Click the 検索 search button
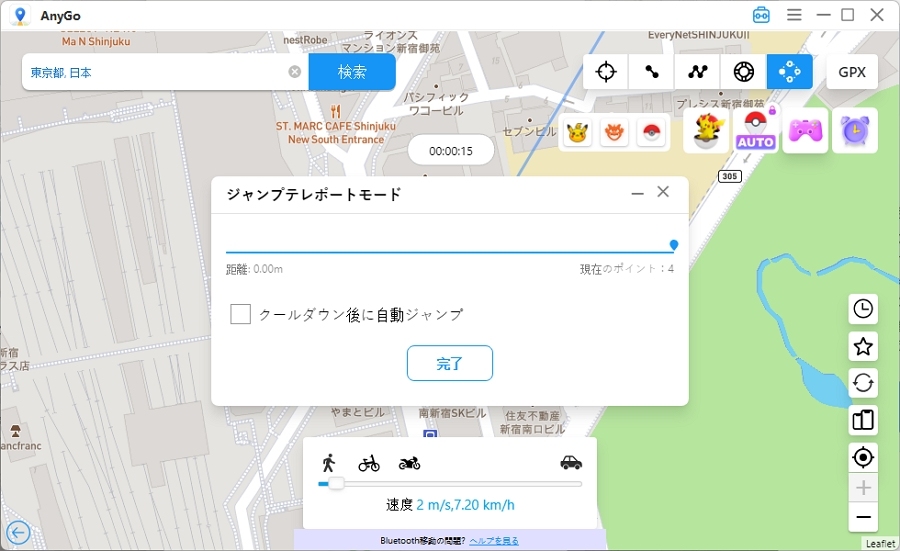This screenshot has width=900, height=551. click(352, 72)
